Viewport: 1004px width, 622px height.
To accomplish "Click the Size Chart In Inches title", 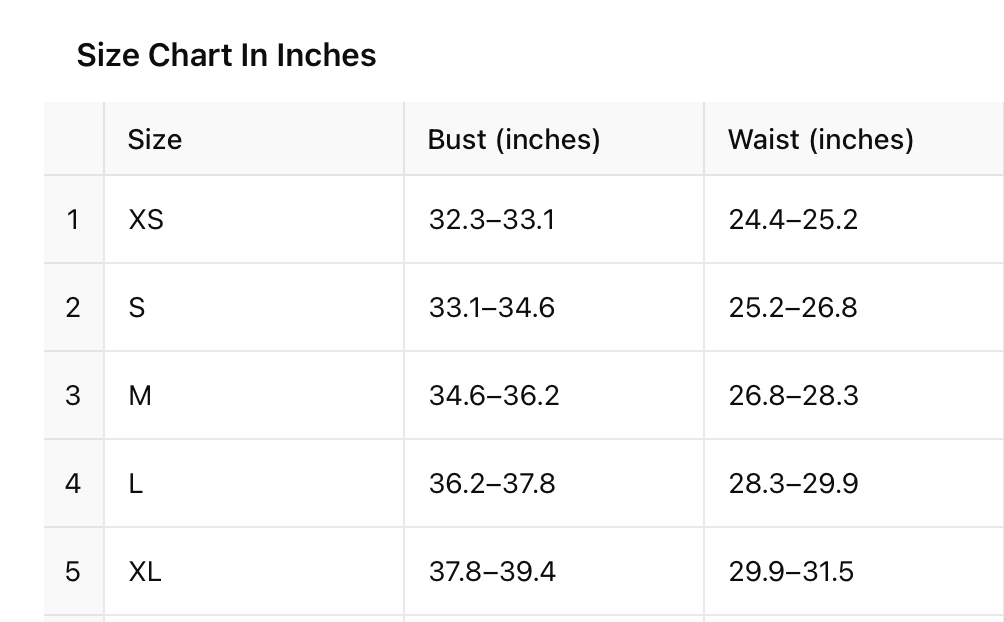I will 226,55.
